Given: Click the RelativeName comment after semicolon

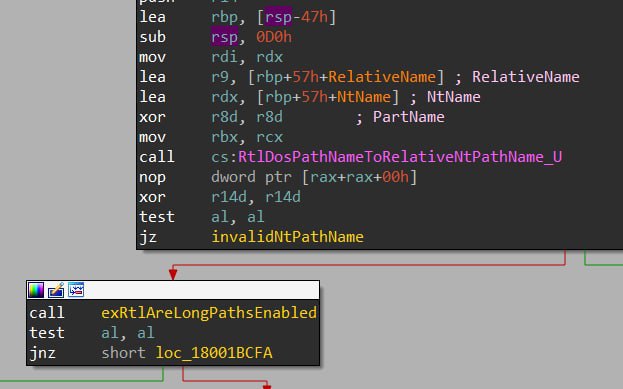Looking at the screenshot, I should 526,77.
